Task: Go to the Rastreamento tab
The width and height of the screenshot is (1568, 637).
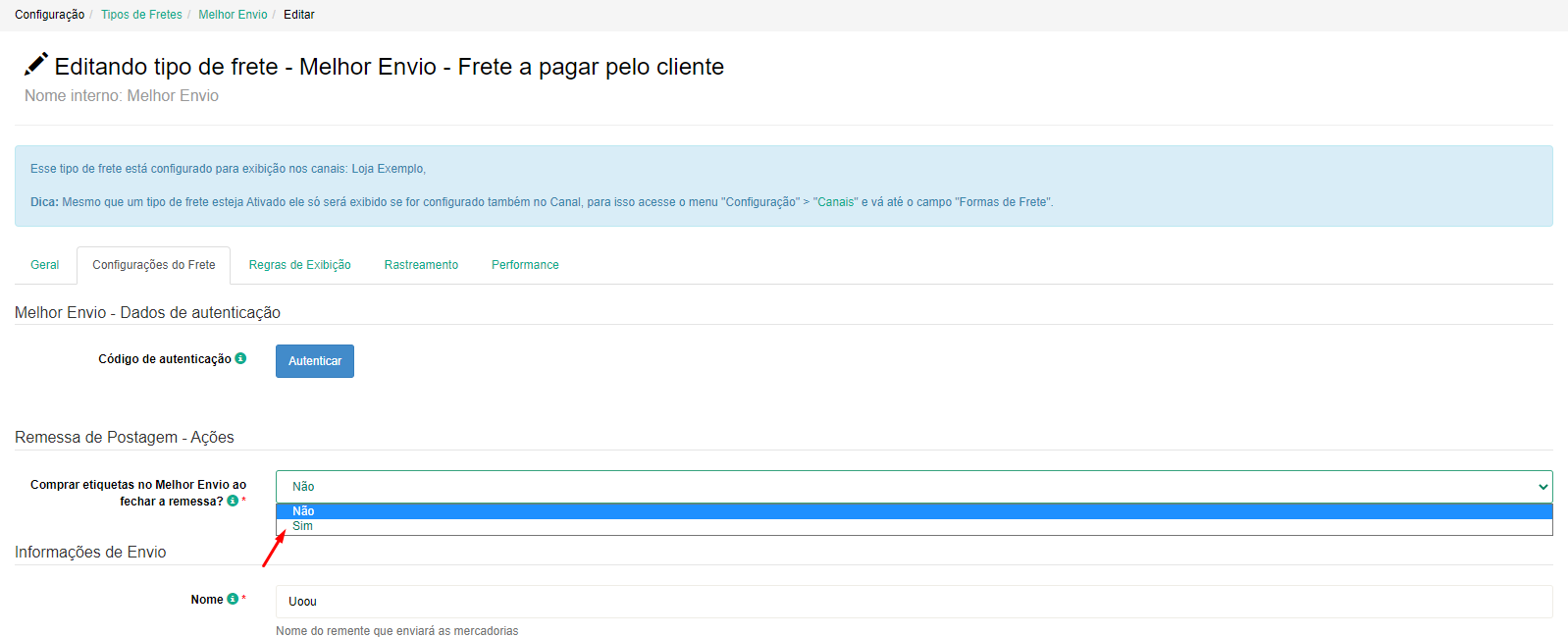Action: (421, 265)
